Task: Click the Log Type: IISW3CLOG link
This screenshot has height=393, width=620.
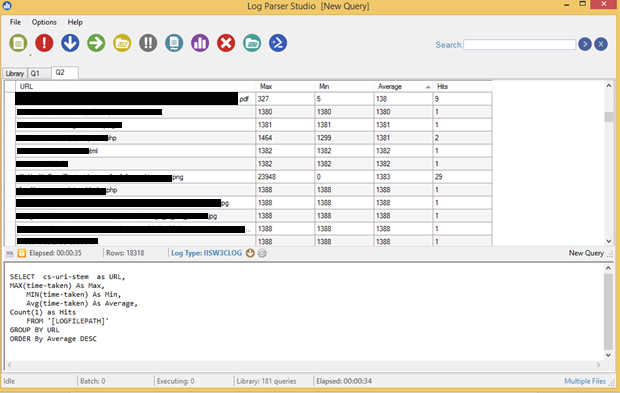Action: pos(206,253)
